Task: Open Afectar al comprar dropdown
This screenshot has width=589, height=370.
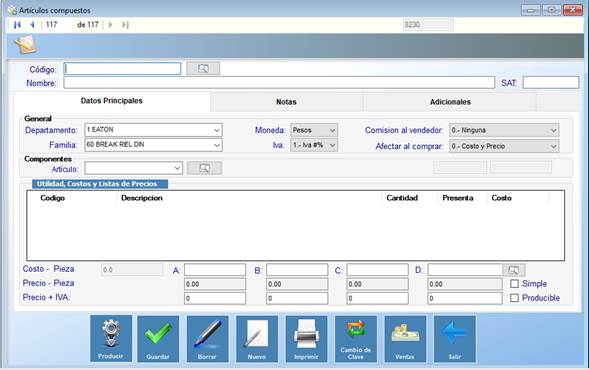Action: (x=553, y=146)
